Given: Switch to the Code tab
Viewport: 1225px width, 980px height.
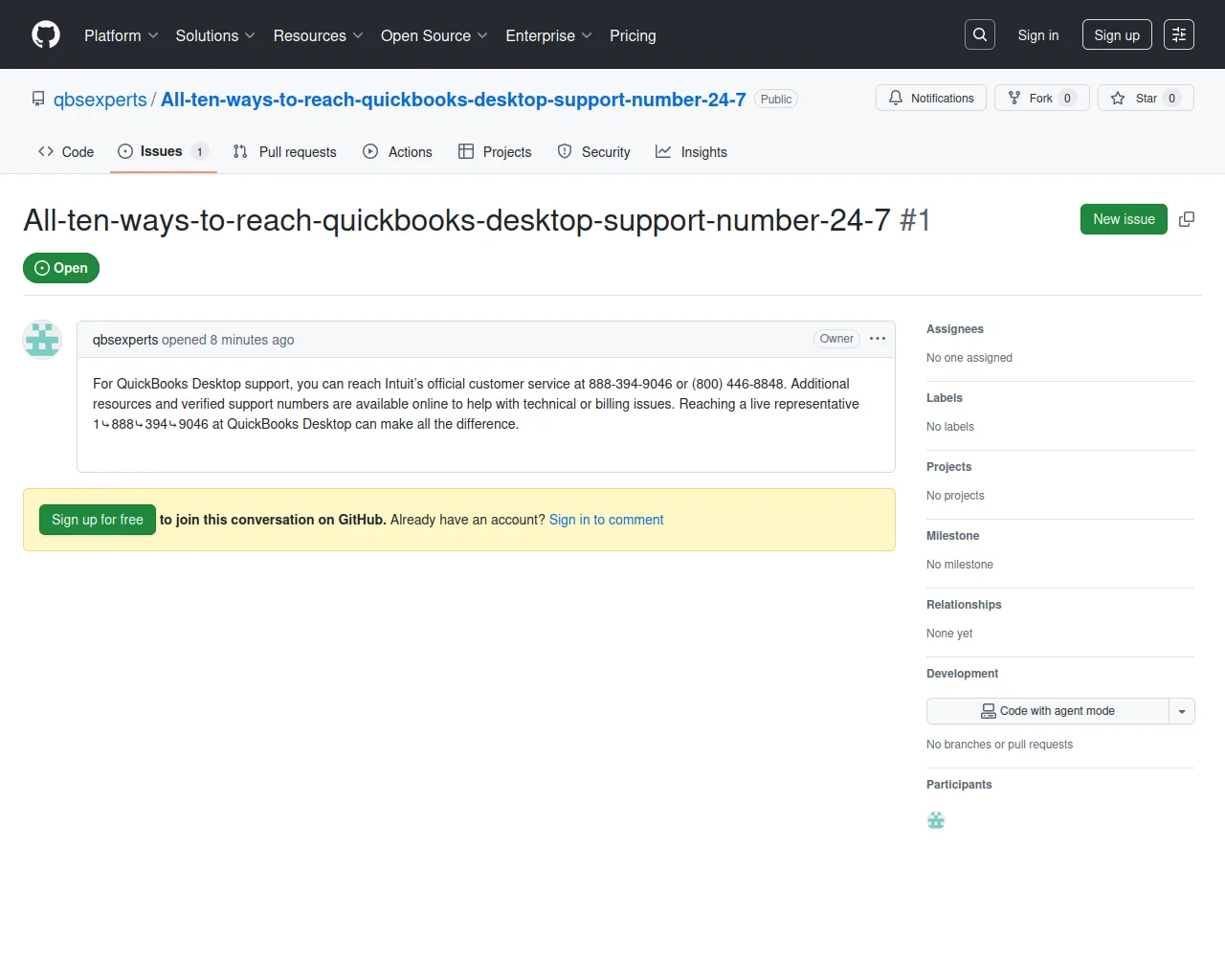Looking at the screenshot, I should [66, 152].
